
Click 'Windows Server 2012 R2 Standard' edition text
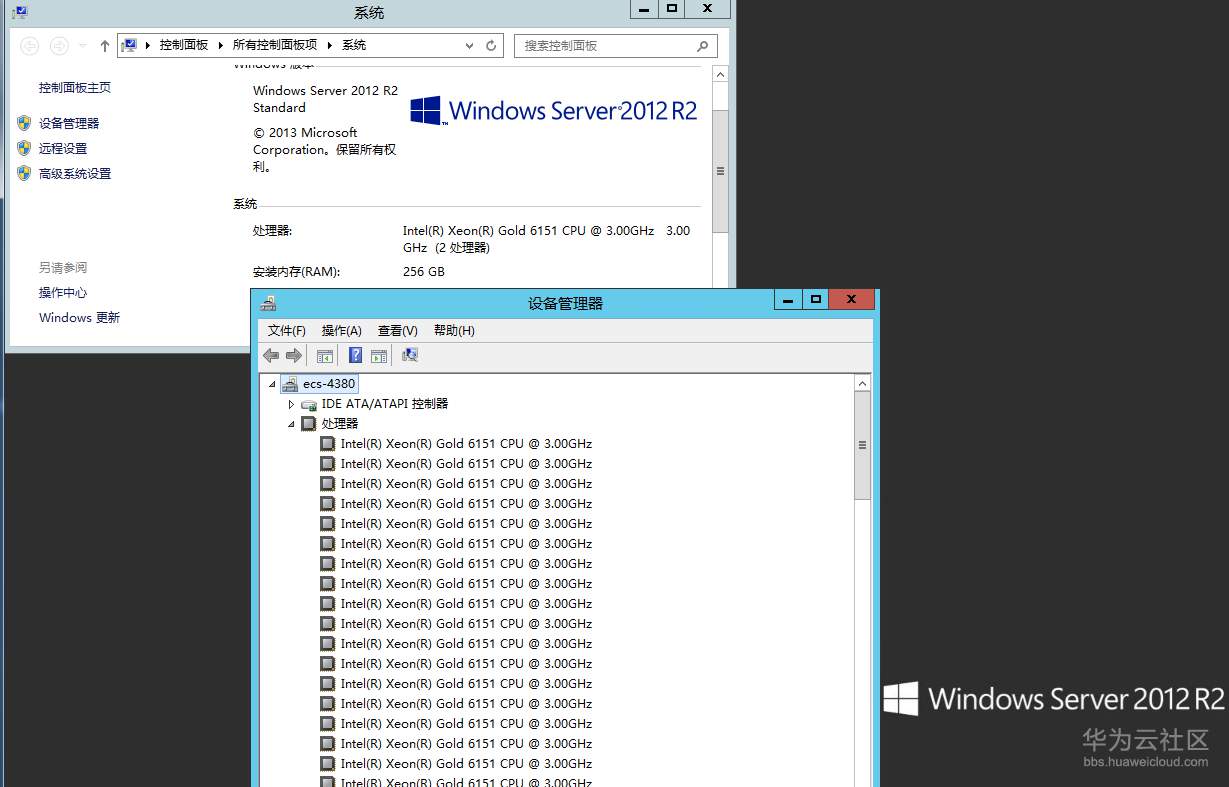(x=325, y=99)
